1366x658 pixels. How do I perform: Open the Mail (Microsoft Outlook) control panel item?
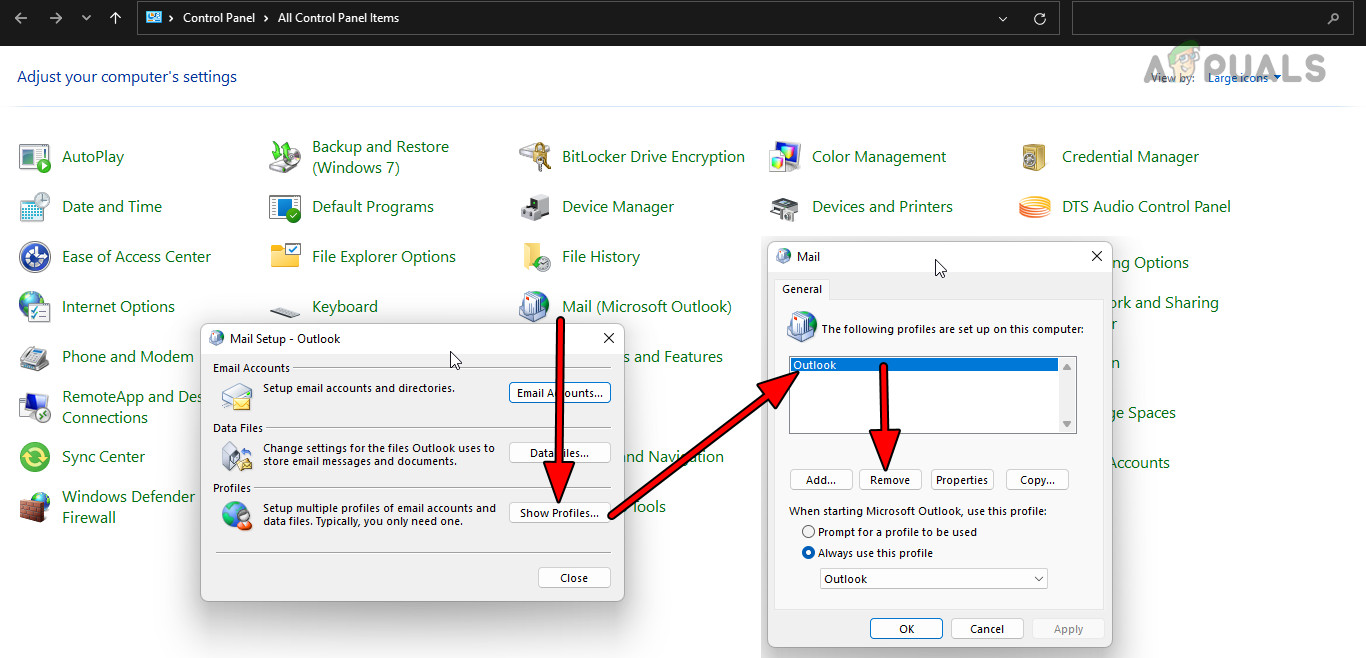[648, 306]
